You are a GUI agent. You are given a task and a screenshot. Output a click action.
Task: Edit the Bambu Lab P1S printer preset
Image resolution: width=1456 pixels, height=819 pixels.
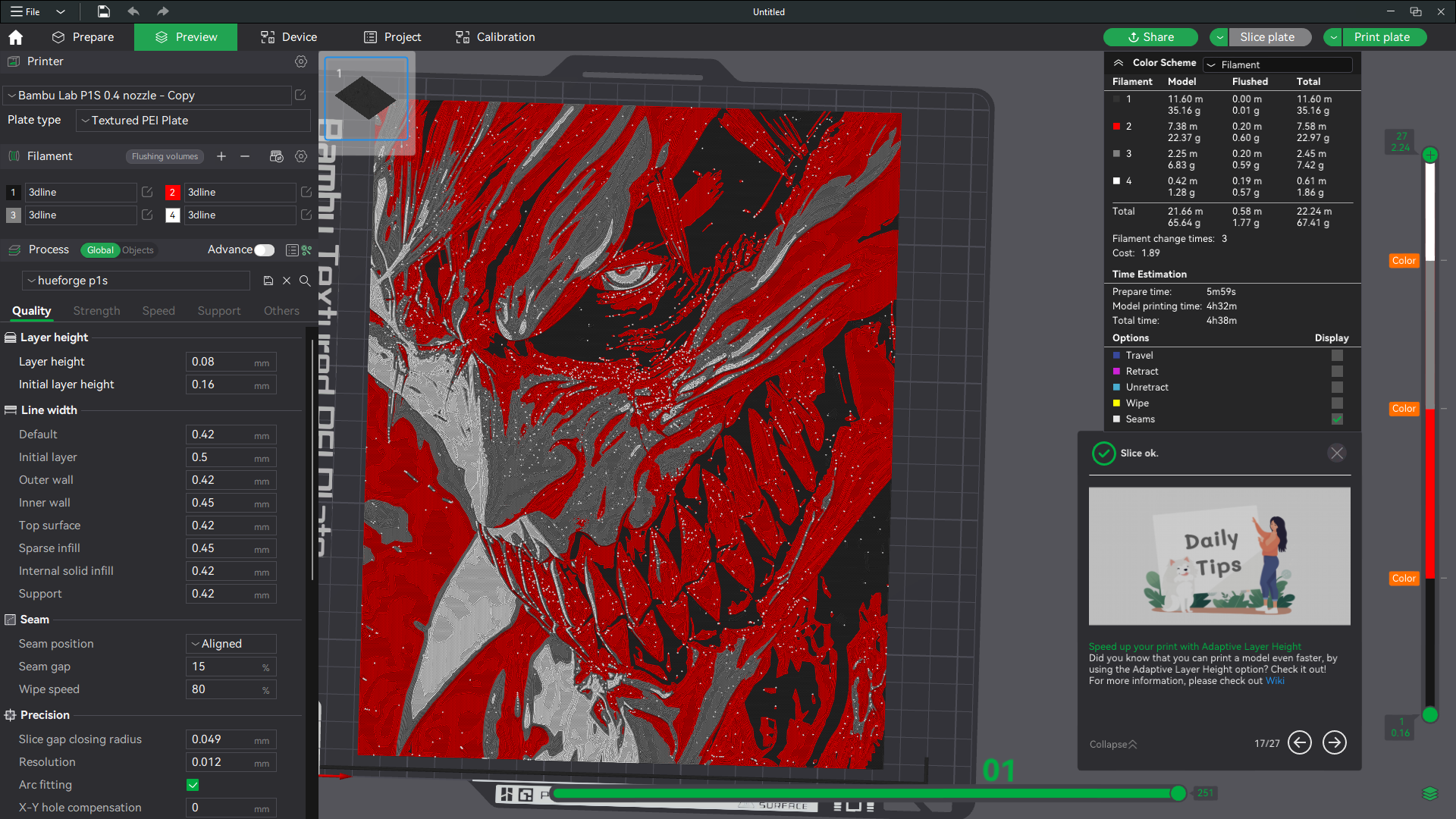[x=300, y=95]
